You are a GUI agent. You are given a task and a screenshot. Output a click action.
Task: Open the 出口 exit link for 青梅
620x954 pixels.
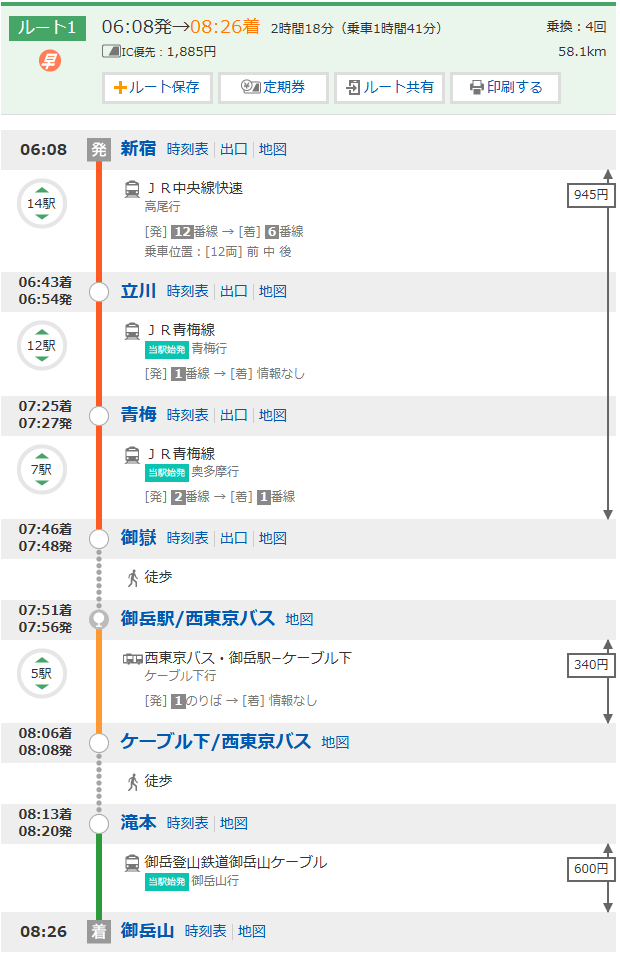(x=234, y=415)
